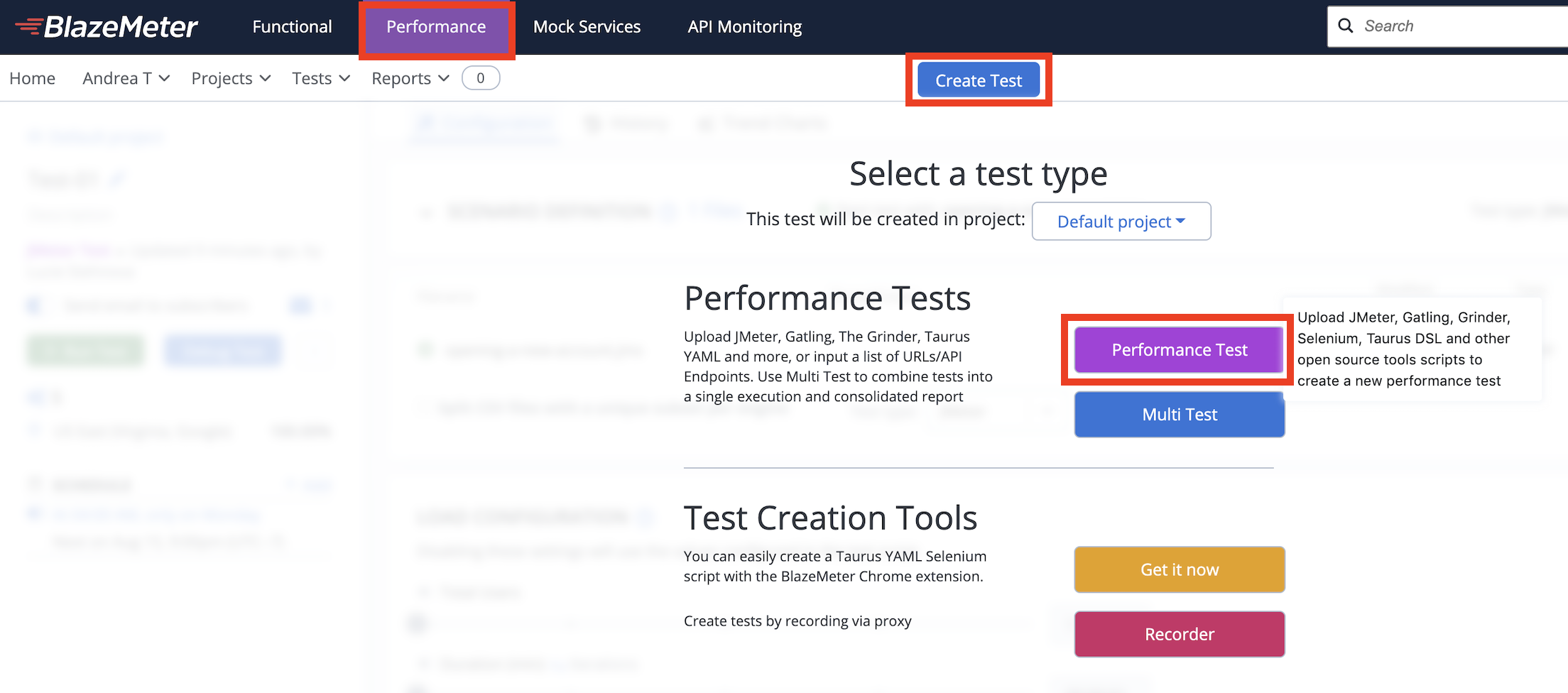Click the 'Create tests by recording via proxy' text
The height and width of the screenshot is (693, 1568).
click(x=797, y=621)
